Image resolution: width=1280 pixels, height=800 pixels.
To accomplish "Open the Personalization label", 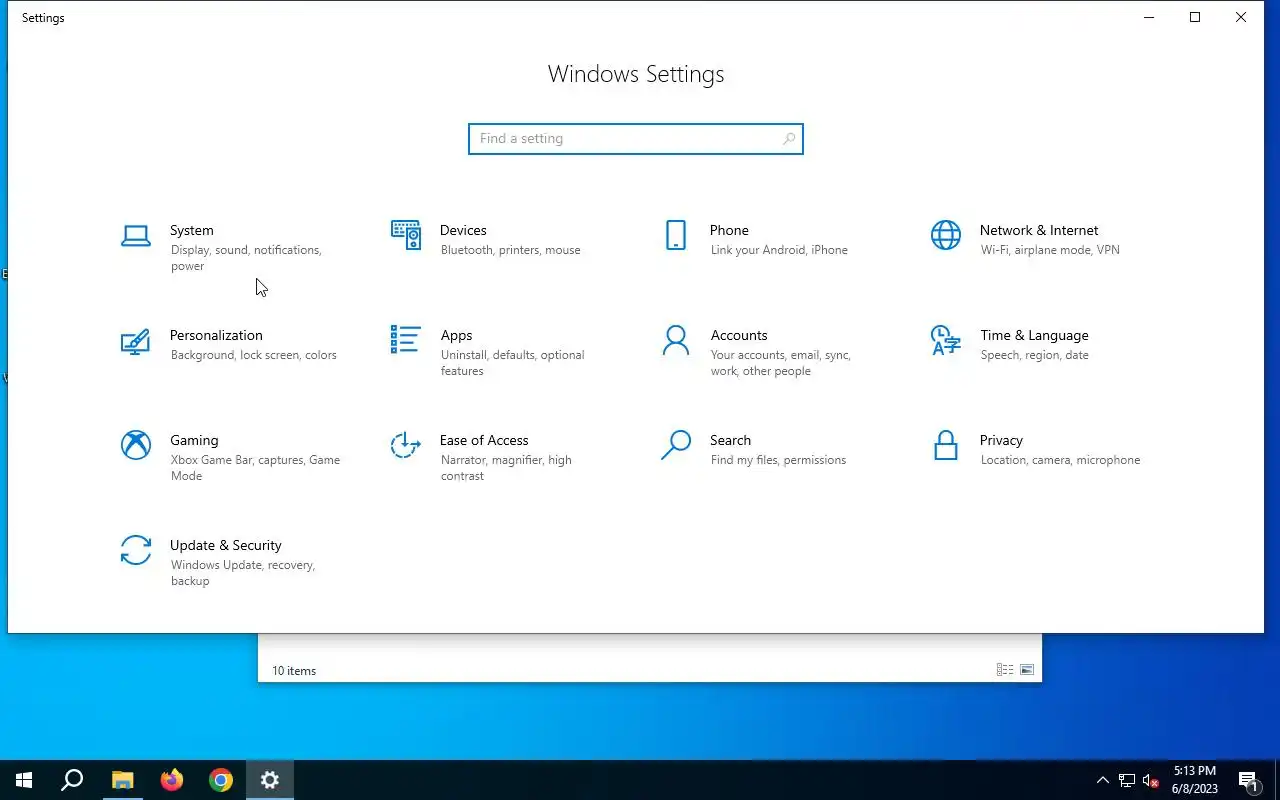I will pos(216,335).
